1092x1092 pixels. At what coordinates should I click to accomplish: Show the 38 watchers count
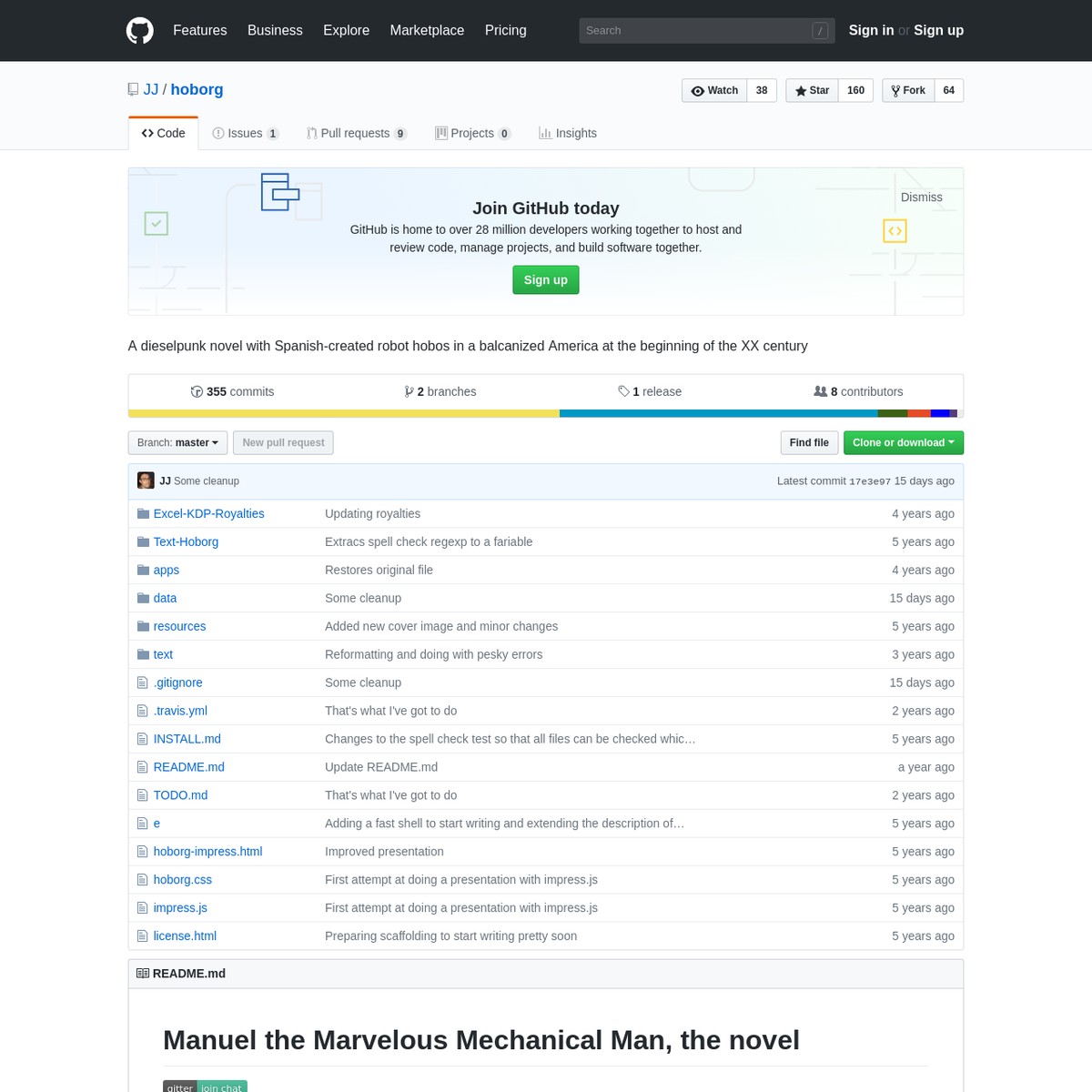762,90
